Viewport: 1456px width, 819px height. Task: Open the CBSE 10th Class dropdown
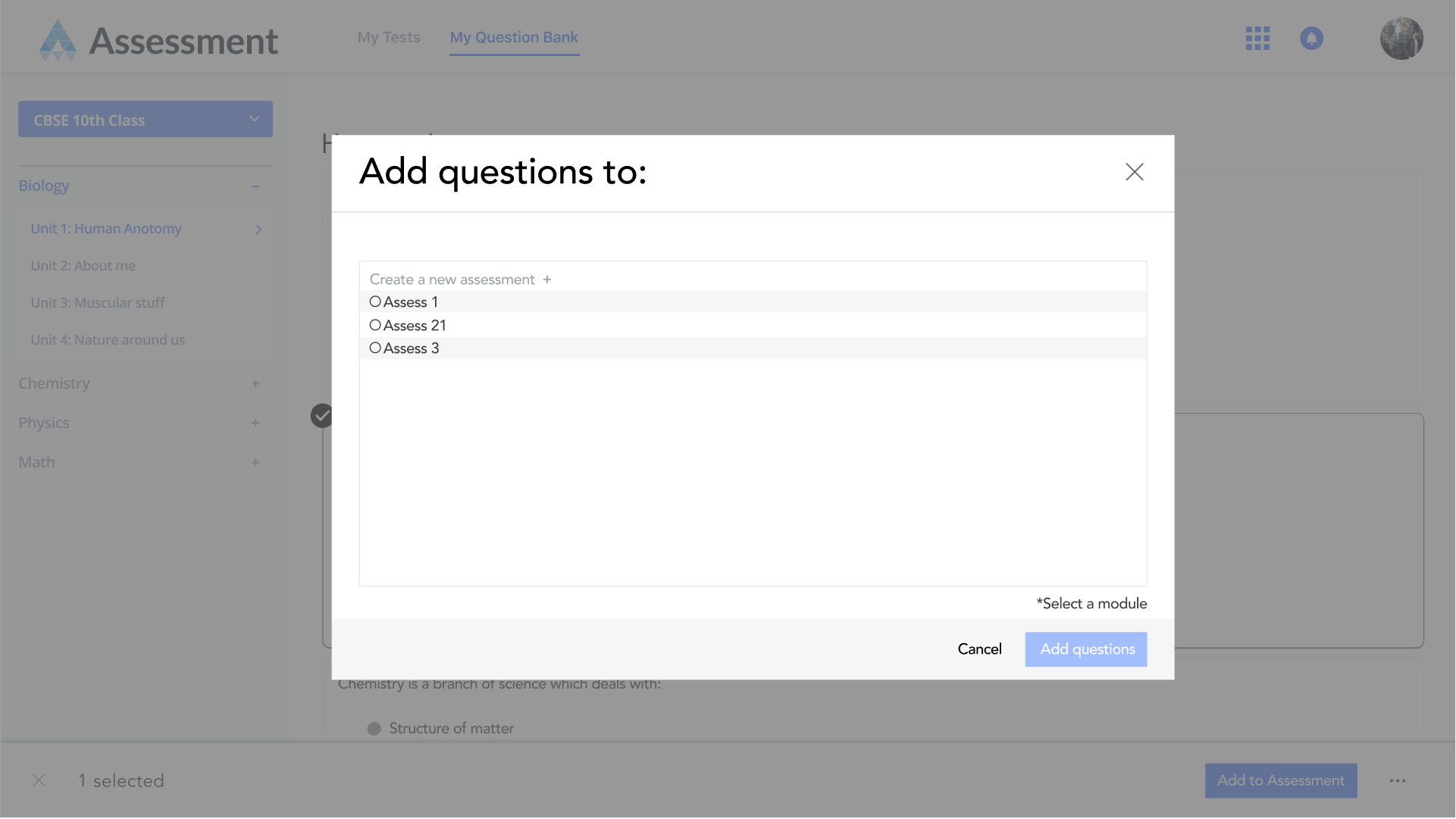pos(146,120)
